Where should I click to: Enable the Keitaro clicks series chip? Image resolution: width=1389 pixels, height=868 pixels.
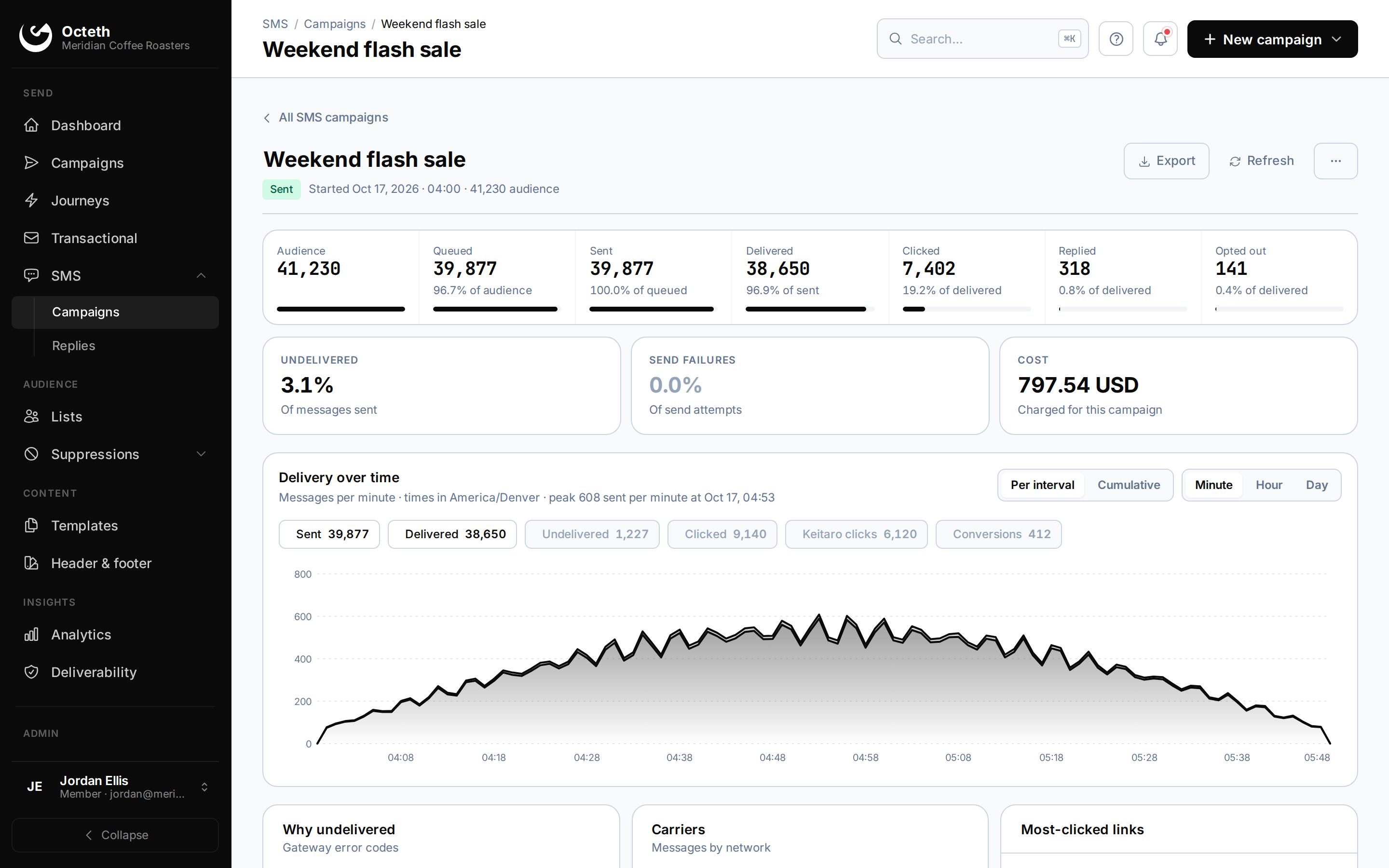857,534
